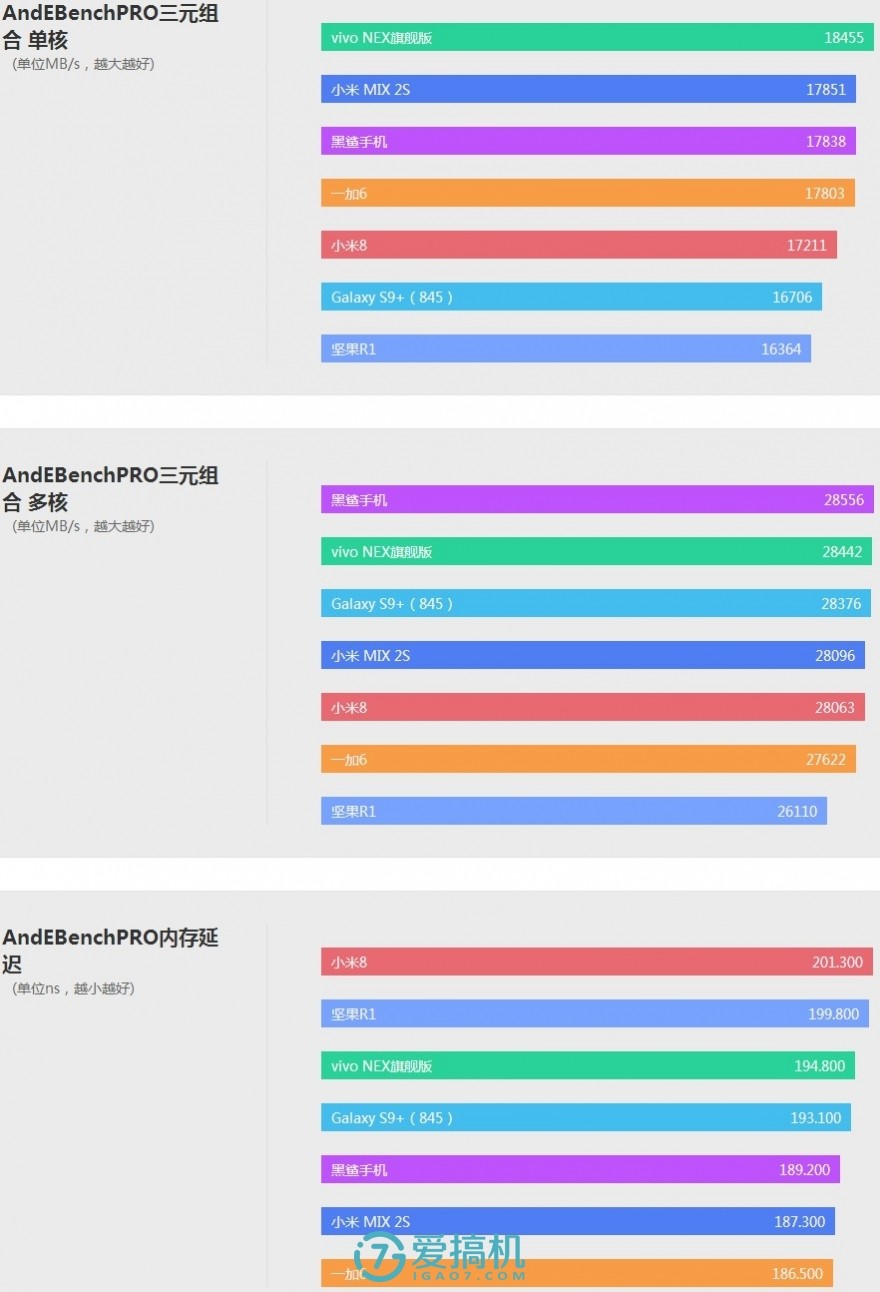Click 一加6 label in 多核 chart
The height and width of the screenshot is (1292, 880).
[x=349, y=760]
